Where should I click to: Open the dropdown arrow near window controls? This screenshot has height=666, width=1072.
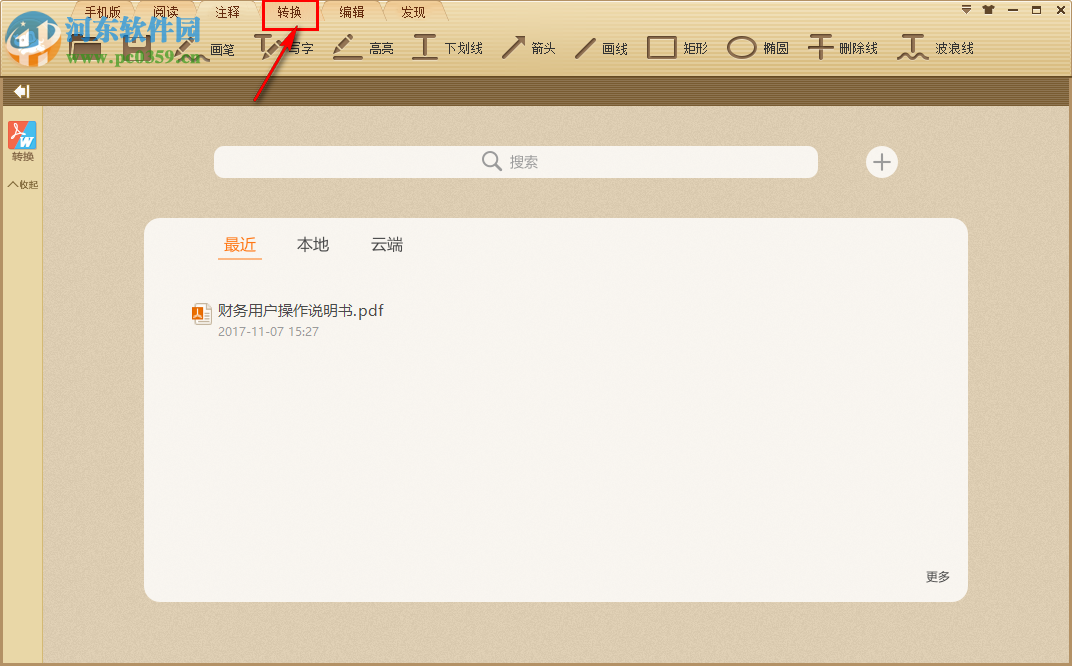tap(965, 9)
